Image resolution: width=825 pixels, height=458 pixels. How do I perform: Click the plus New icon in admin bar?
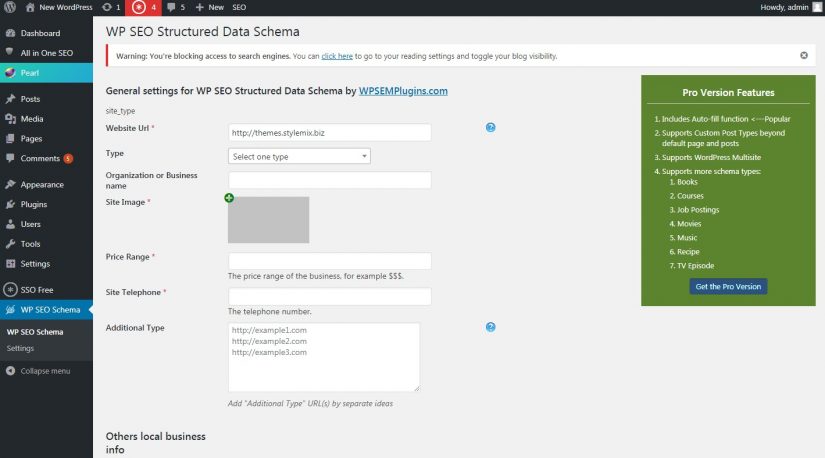(199, 7)
